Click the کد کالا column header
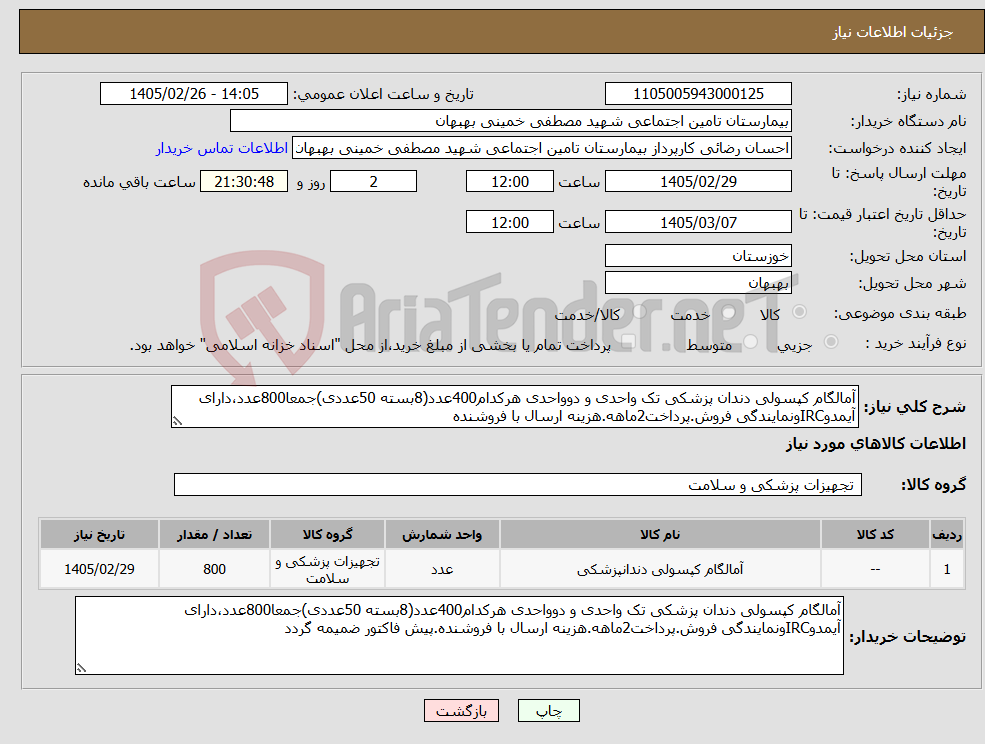 click(875, 534)
